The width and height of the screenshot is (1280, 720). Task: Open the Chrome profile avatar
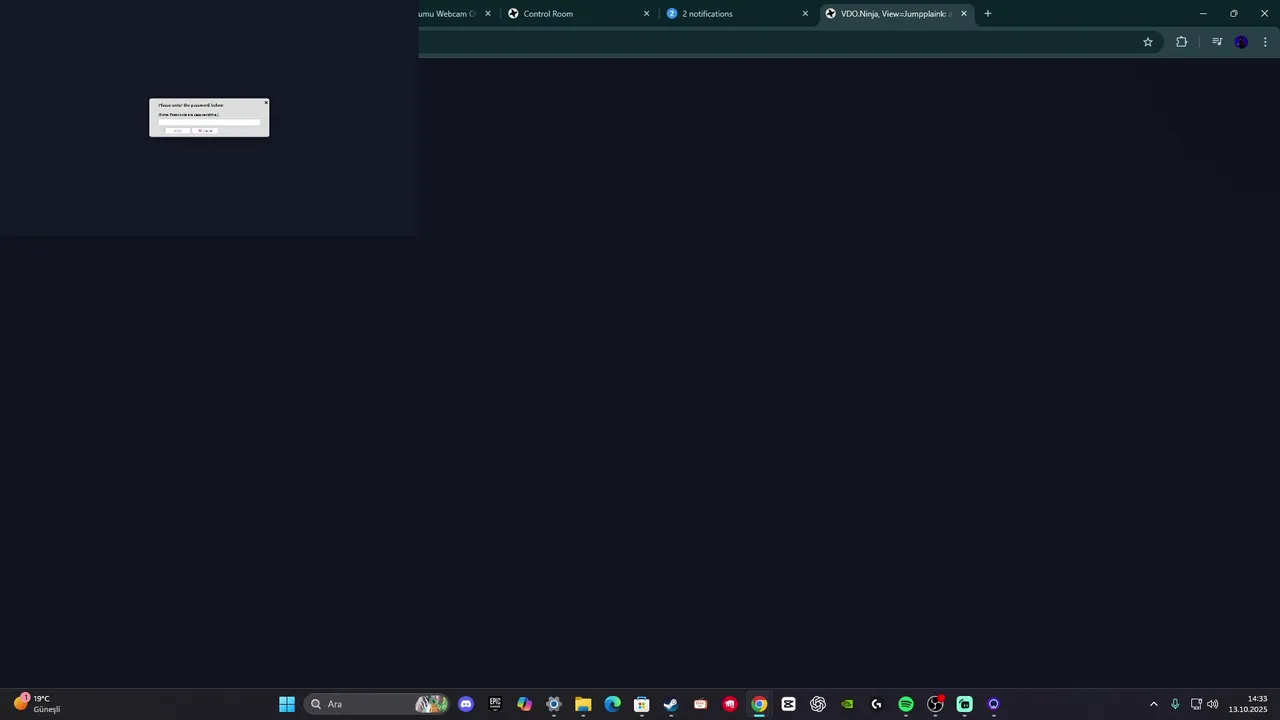click(x=1241, y=42)
